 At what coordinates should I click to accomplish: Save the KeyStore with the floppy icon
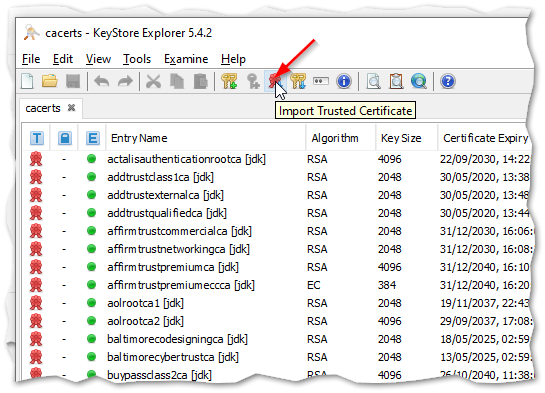click(x=73, y=81)
